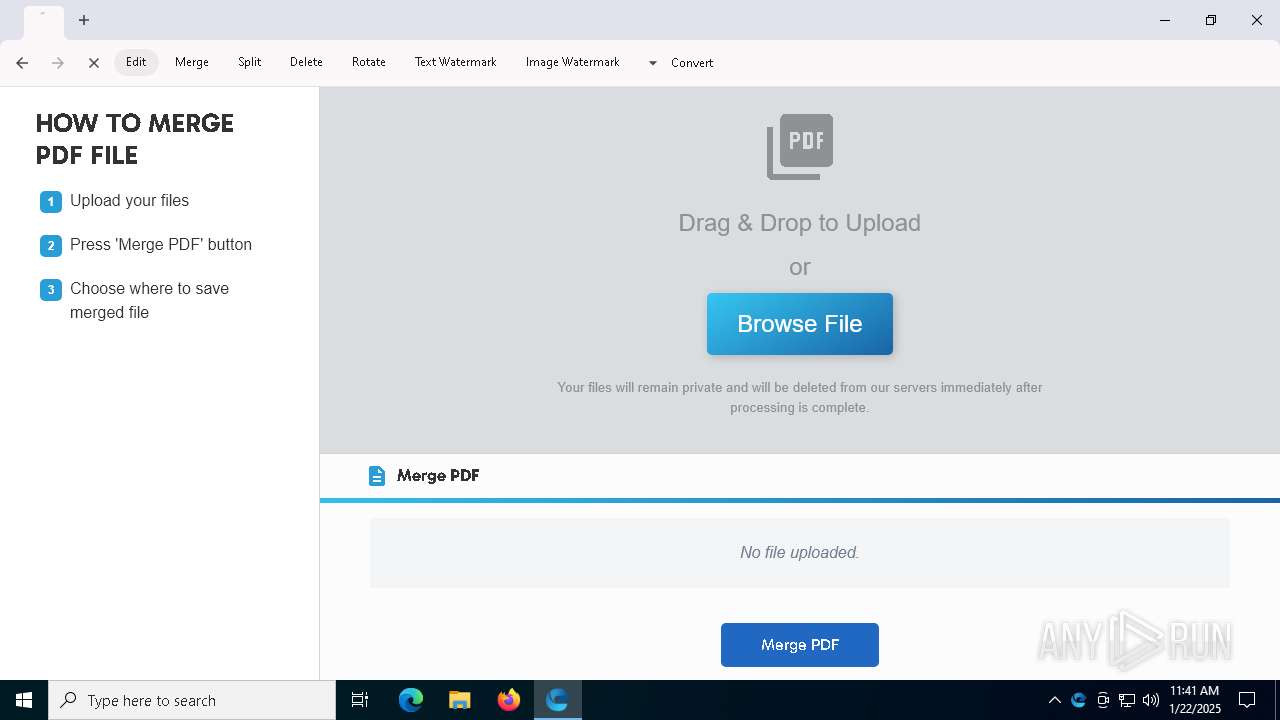Open the Image Watermark option
The width and height of the screenshot is (1280, 720).
click(573, 62)
